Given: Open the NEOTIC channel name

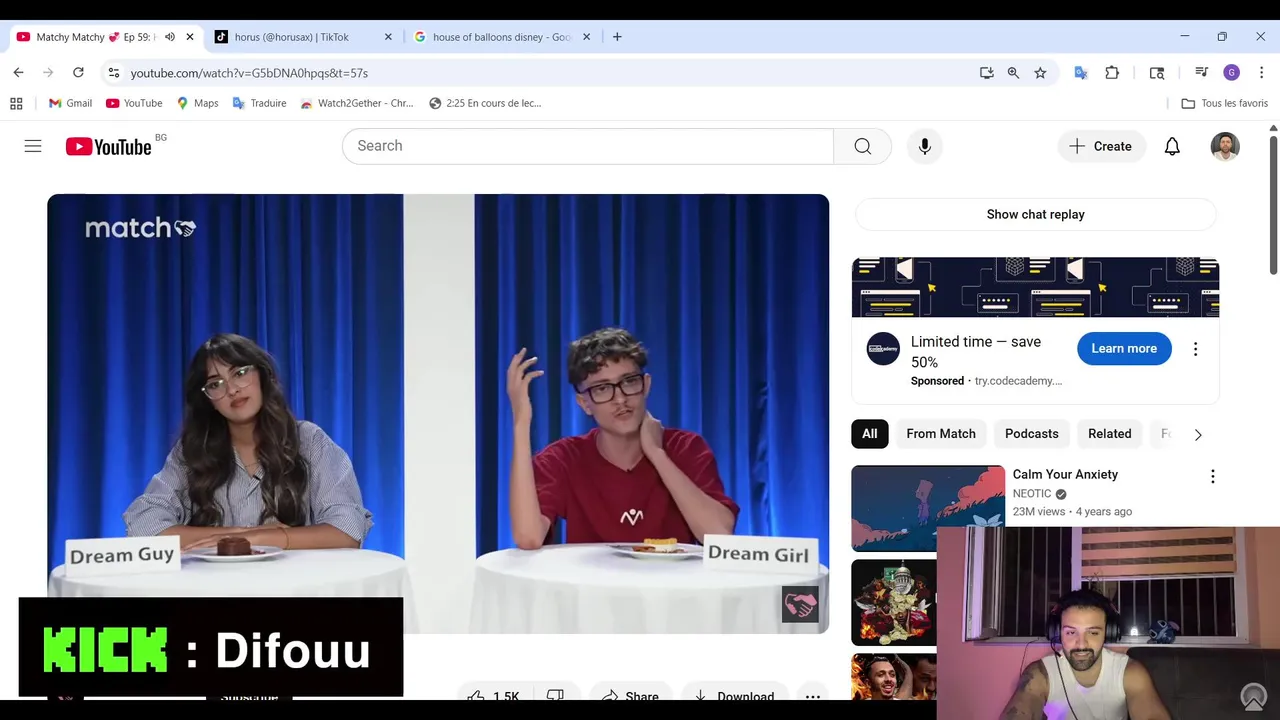Looking at the screenshot, I should (x=1032, y=493).
